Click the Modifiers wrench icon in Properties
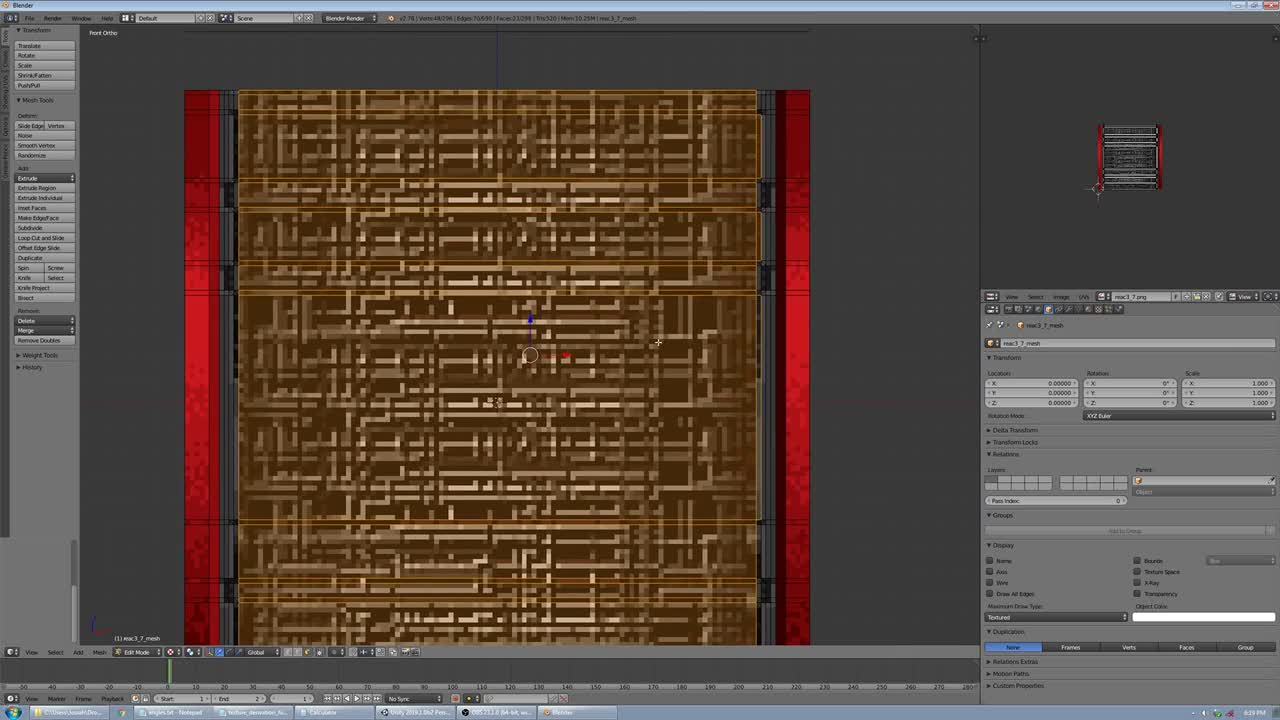 click(x=1067, y=309)
